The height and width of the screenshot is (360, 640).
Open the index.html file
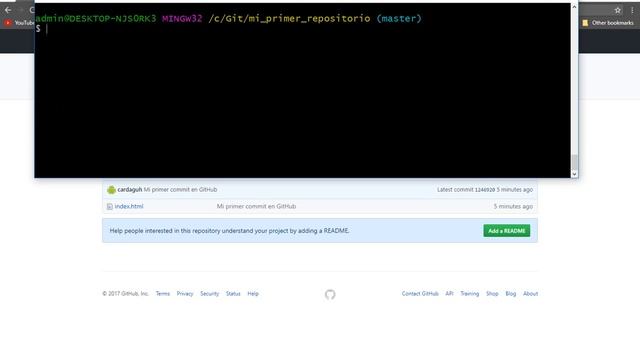129,206
